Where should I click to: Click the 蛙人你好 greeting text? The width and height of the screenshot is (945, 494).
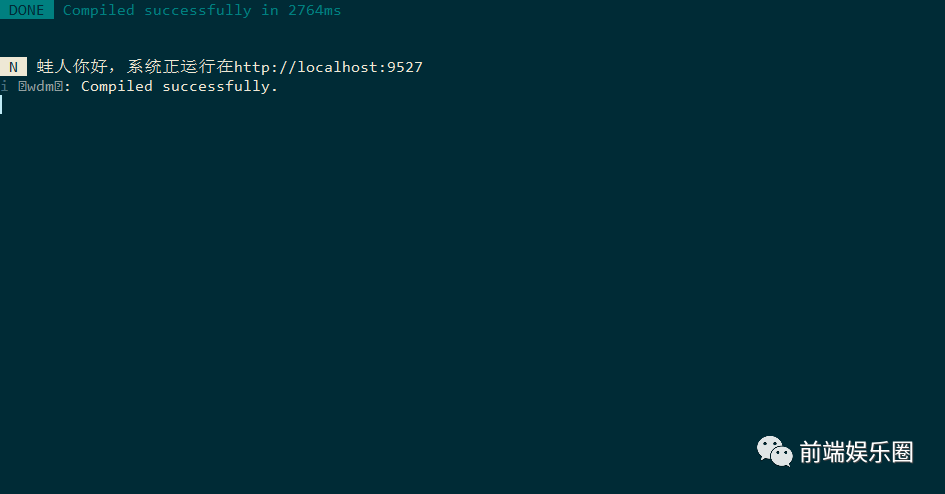click(x=74, y=67)
